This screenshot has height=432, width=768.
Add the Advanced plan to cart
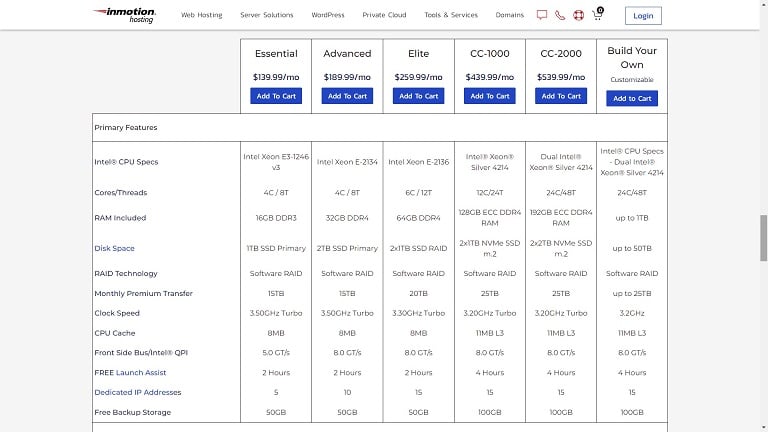tap(347, 96)
